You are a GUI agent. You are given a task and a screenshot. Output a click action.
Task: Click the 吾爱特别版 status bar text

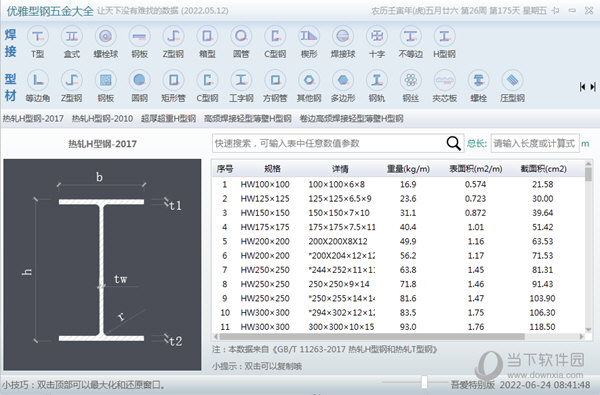tap(473, 385)
